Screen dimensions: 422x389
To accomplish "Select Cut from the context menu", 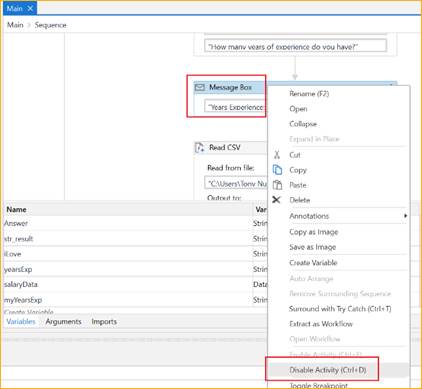I will [295, 155].
